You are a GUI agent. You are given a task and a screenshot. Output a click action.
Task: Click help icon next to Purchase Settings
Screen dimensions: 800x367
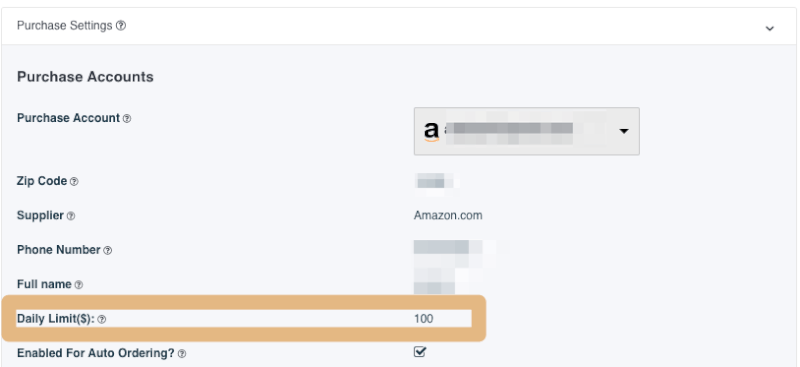click(120, 26)
